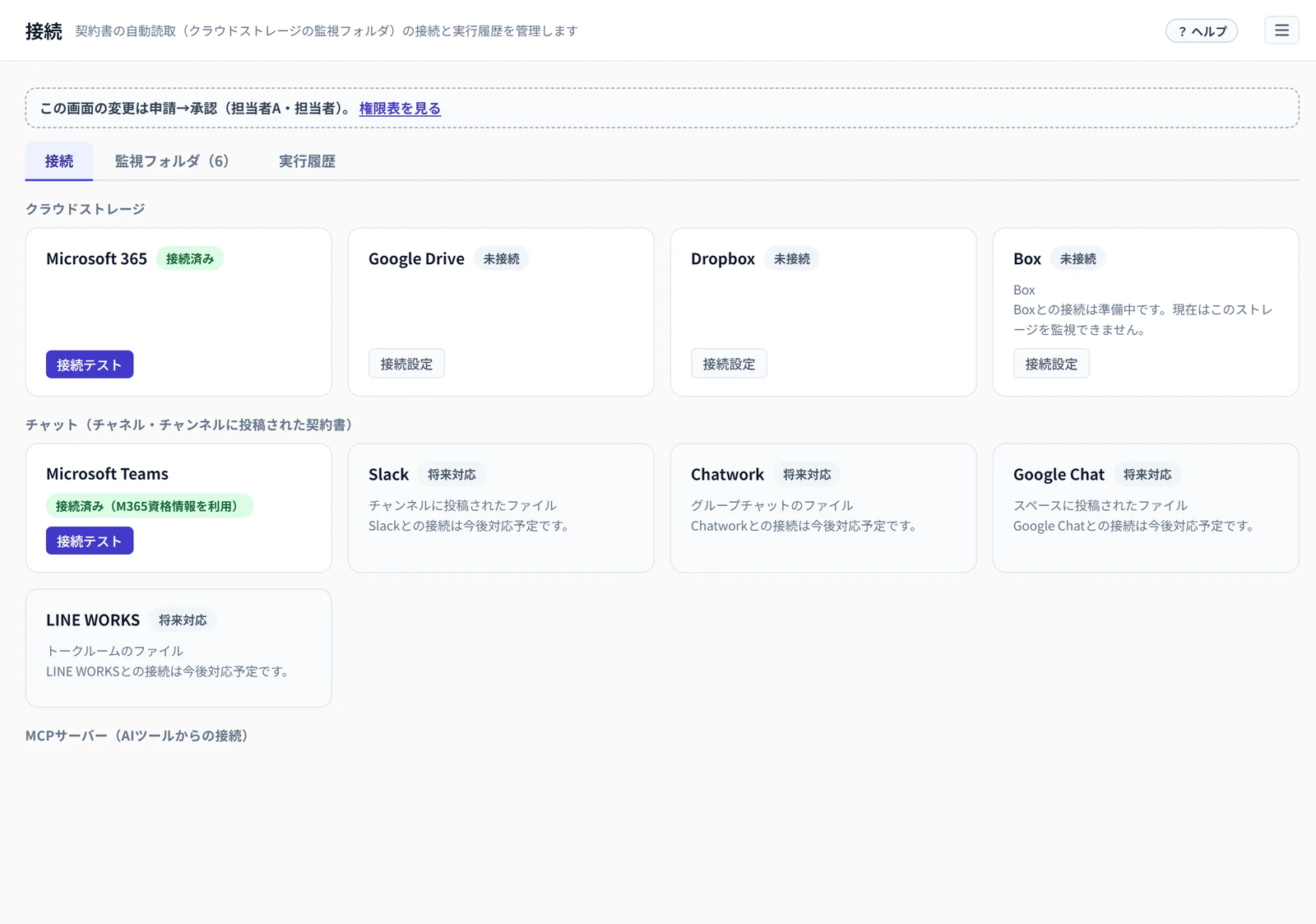Click the グループチャットのファイル text
Viewport: 1316px width, 924px height.
pos(772,505)
